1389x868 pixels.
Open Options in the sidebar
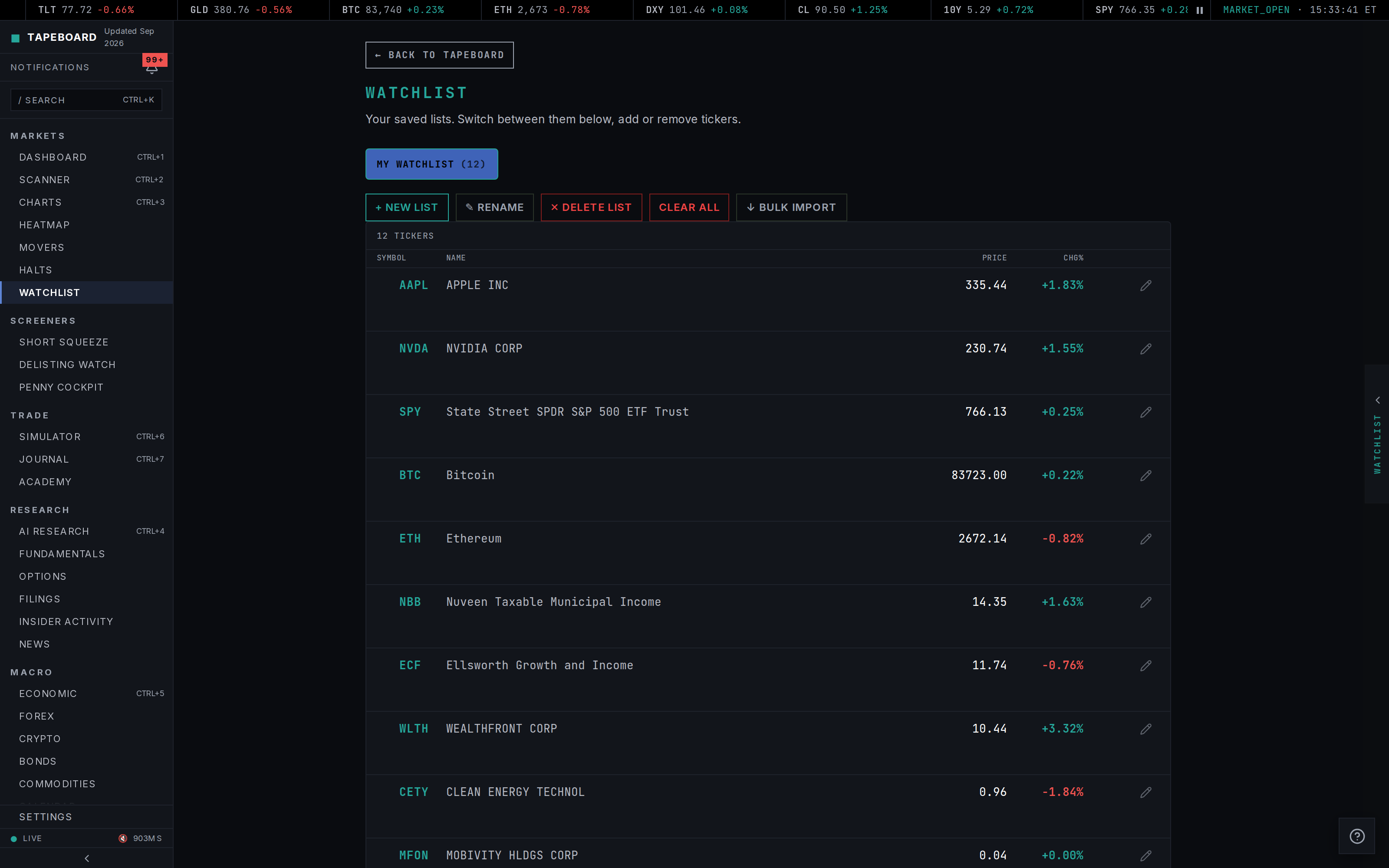click(87, 576)
